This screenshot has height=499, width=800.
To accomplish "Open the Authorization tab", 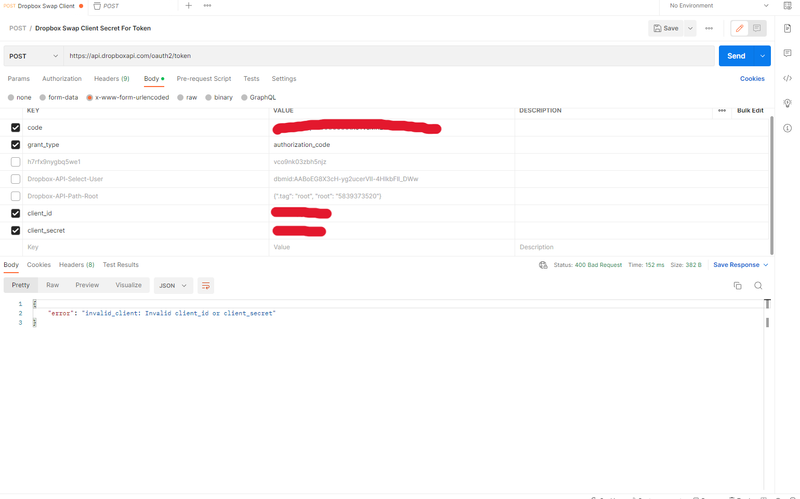I will click(x=62, y=79).
